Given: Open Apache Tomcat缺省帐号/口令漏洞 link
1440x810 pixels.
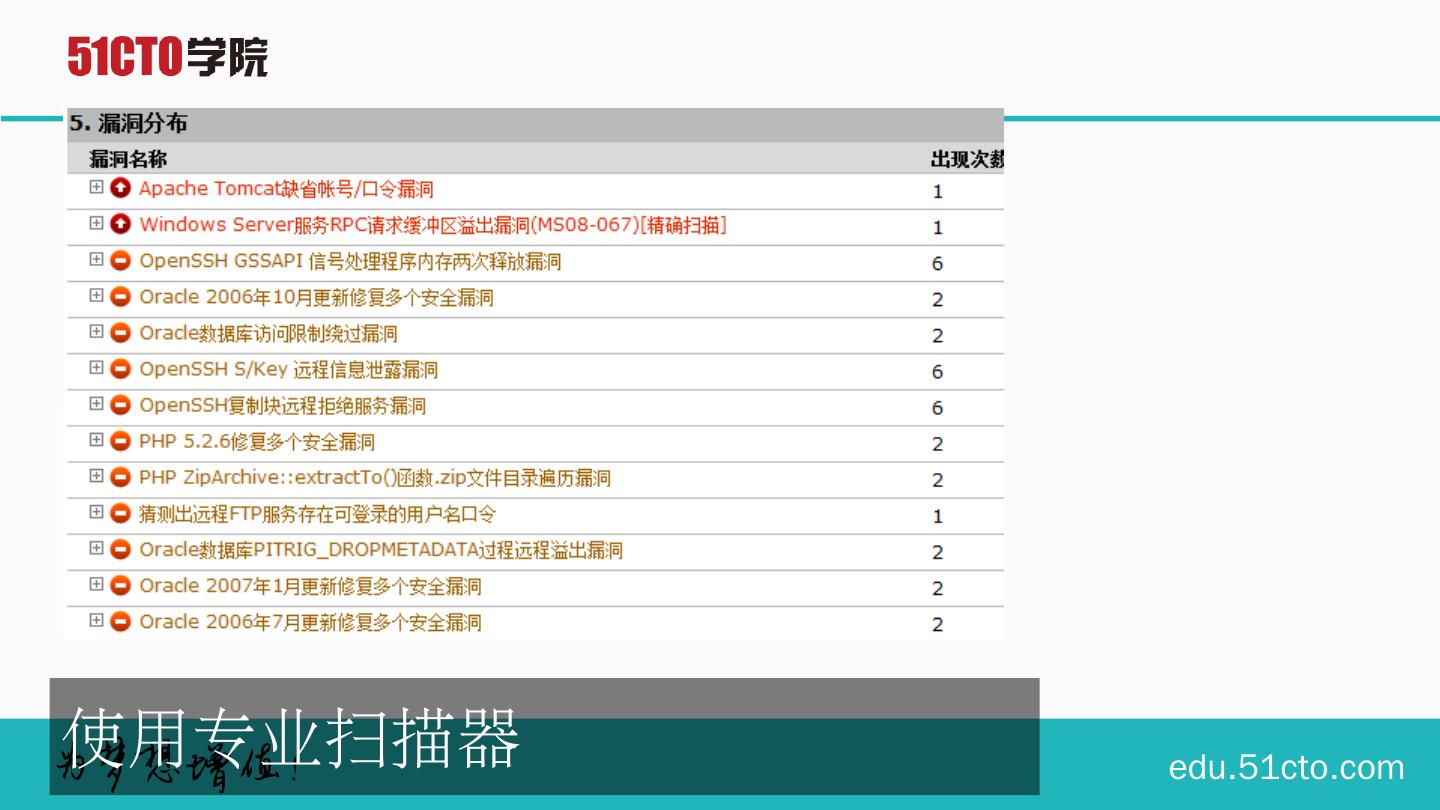Looking at the screenshot, I should [286, 189].
